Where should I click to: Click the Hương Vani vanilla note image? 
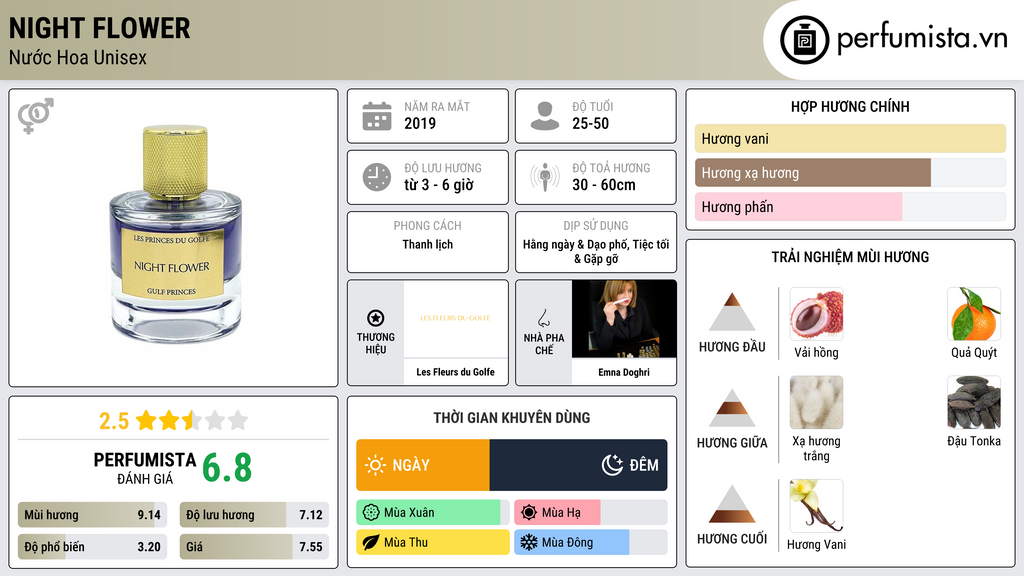tap(816, 506)
